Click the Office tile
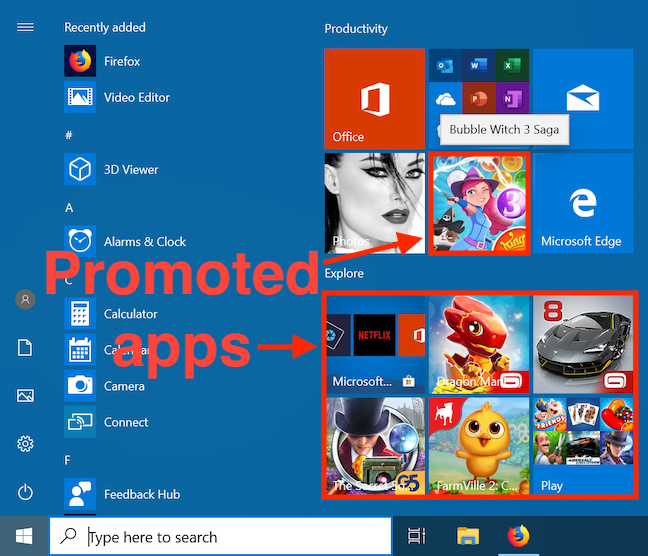The height and width of the screenshot is (556, 648). (374, 98)
